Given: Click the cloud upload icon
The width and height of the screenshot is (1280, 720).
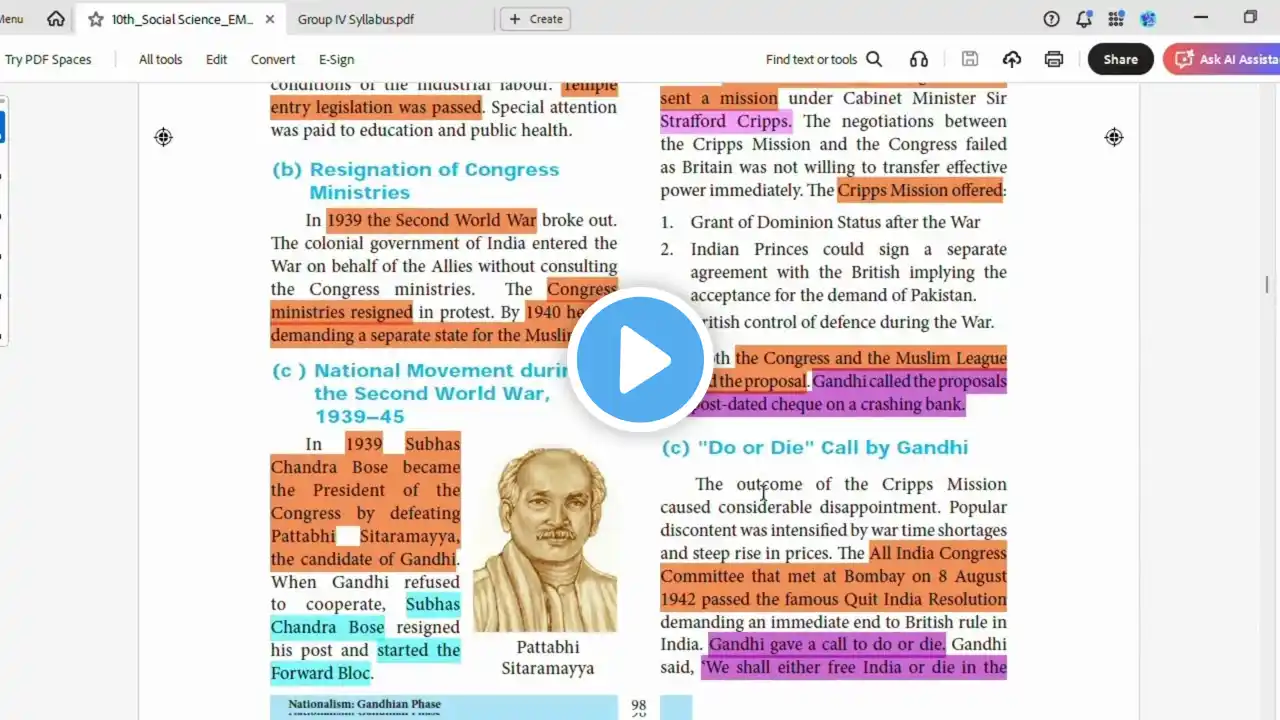Looking at the screenshot, I should pyautogui.click(x=1012, y=59).
